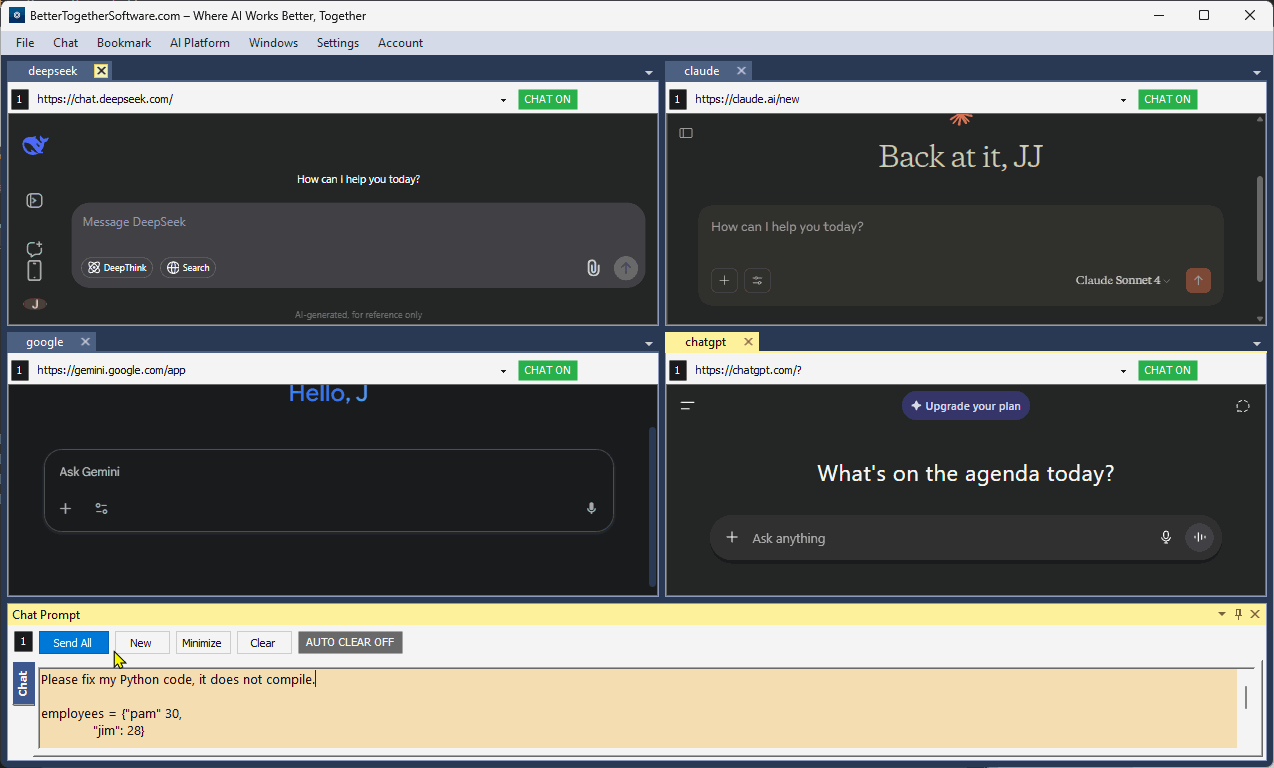Open the Bookmark menu

point(124,43)
